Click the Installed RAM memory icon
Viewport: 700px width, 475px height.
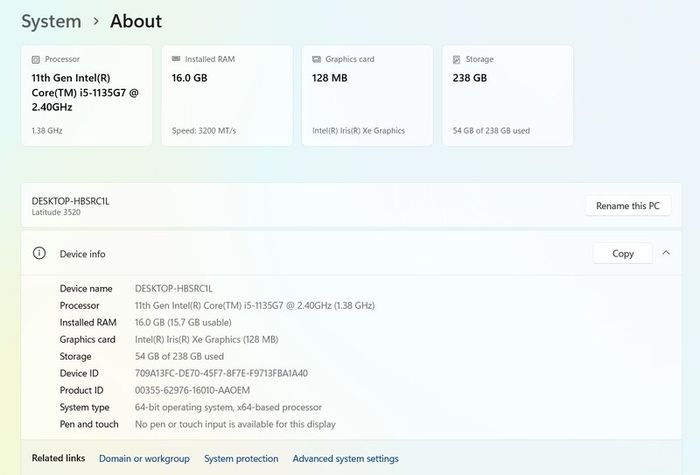(x=176, y=59)
